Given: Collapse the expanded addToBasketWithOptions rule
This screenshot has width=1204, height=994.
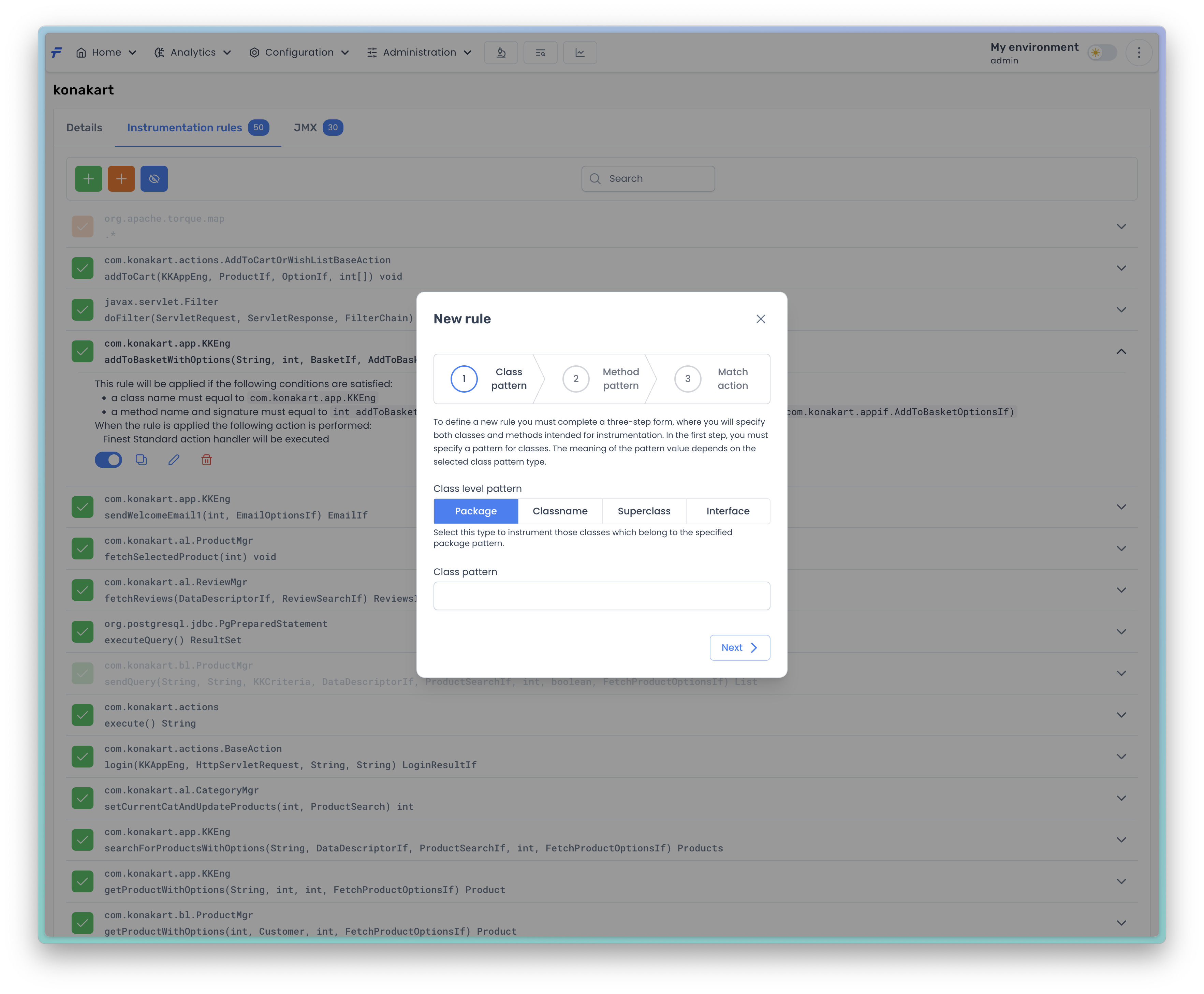Looking at the screenshot, I should [x=1121, y=352].
